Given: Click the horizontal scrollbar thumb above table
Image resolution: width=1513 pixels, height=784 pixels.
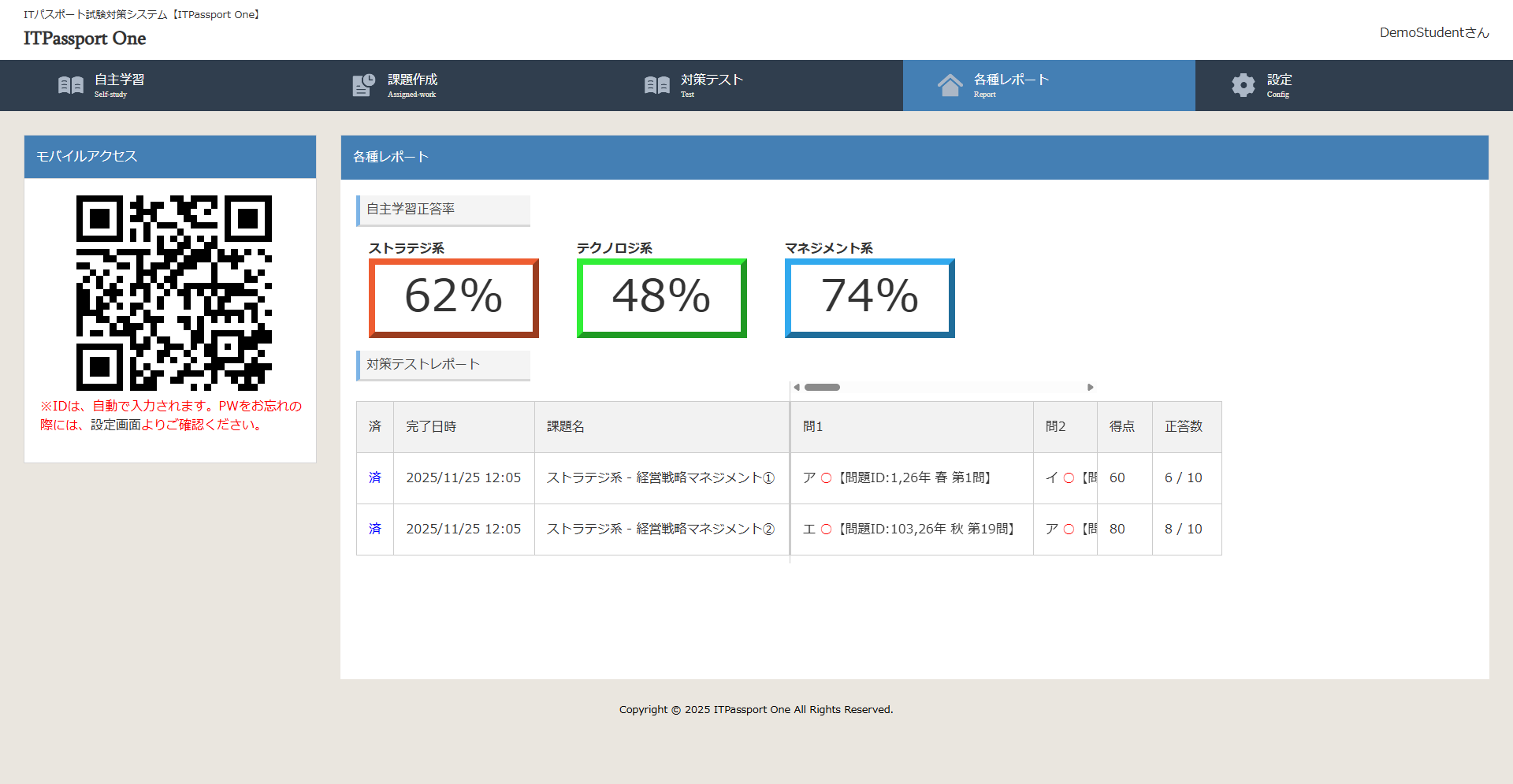Looking at the screenshot, I should 822,388.
